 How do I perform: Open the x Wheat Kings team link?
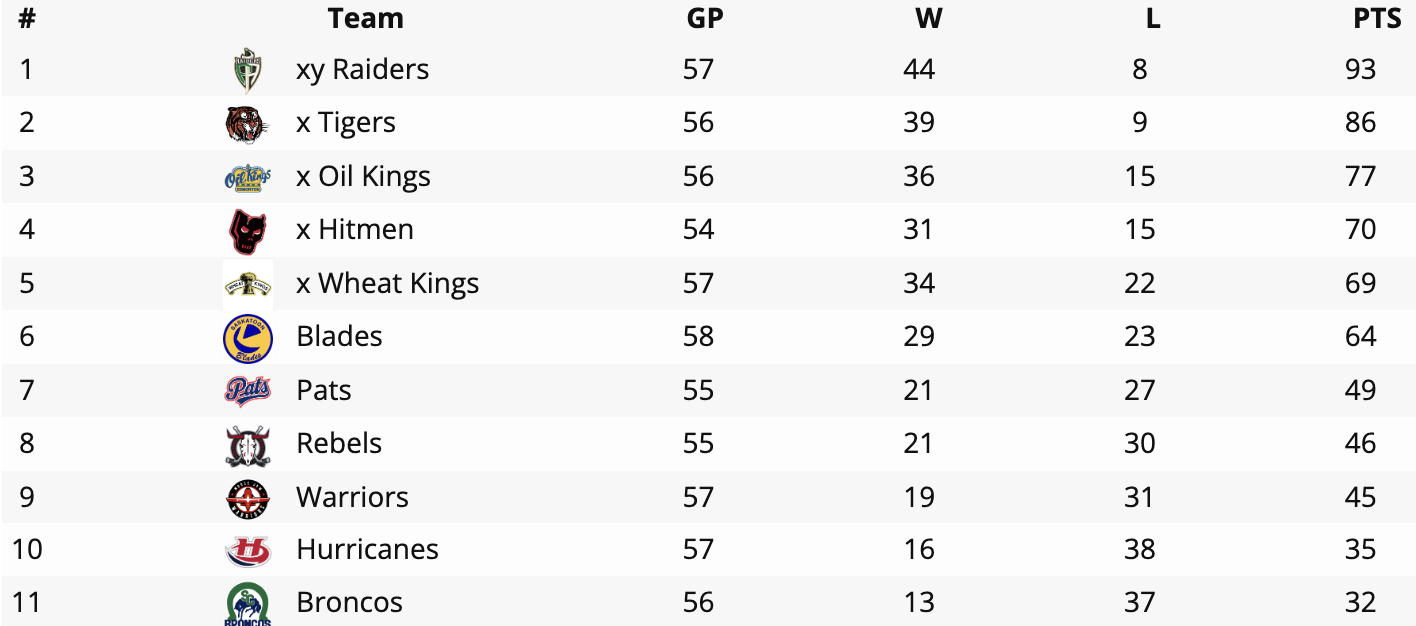pos(387,284)
